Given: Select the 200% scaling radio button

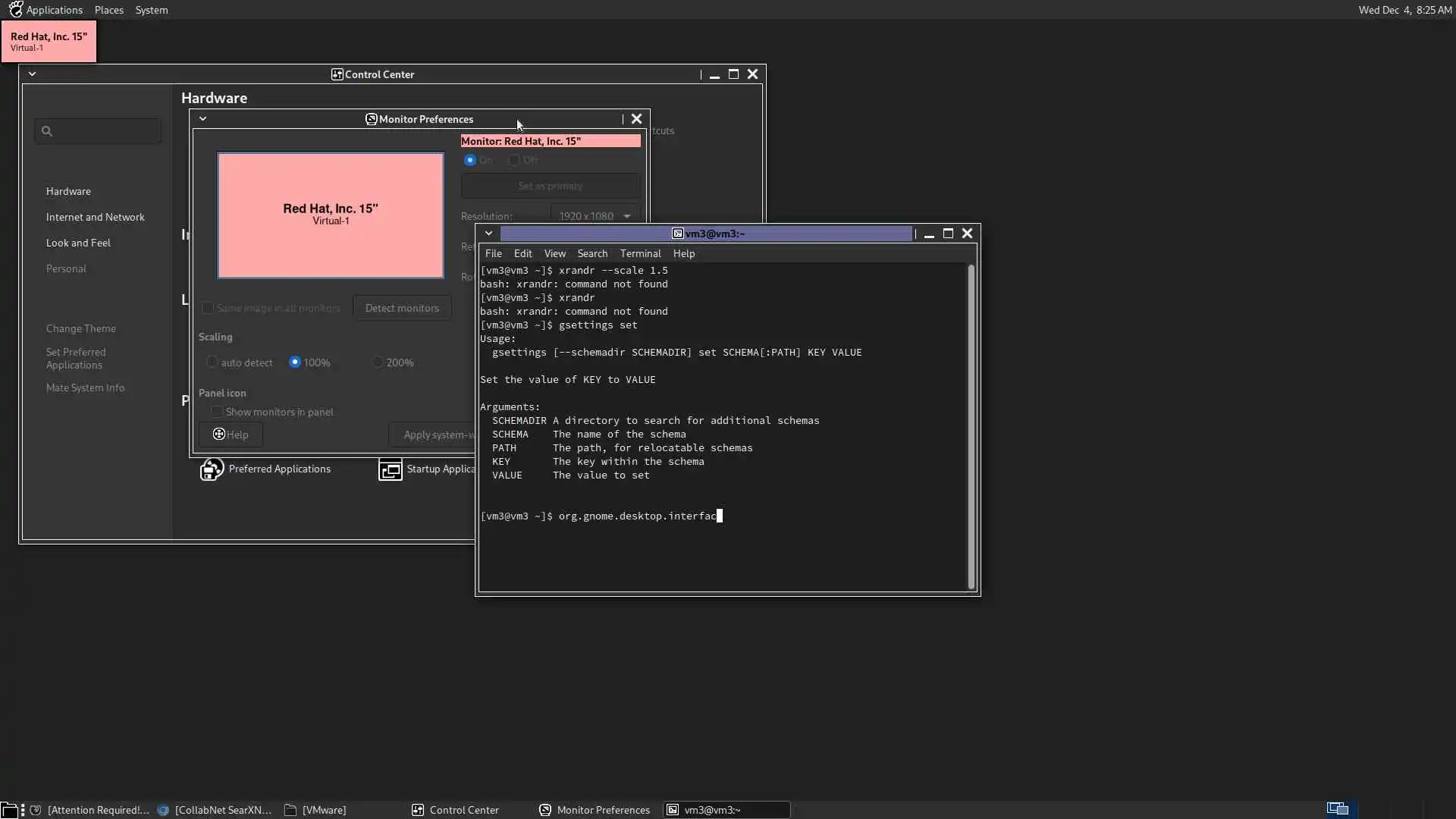Looking at the screenshot, I should 378,362.
